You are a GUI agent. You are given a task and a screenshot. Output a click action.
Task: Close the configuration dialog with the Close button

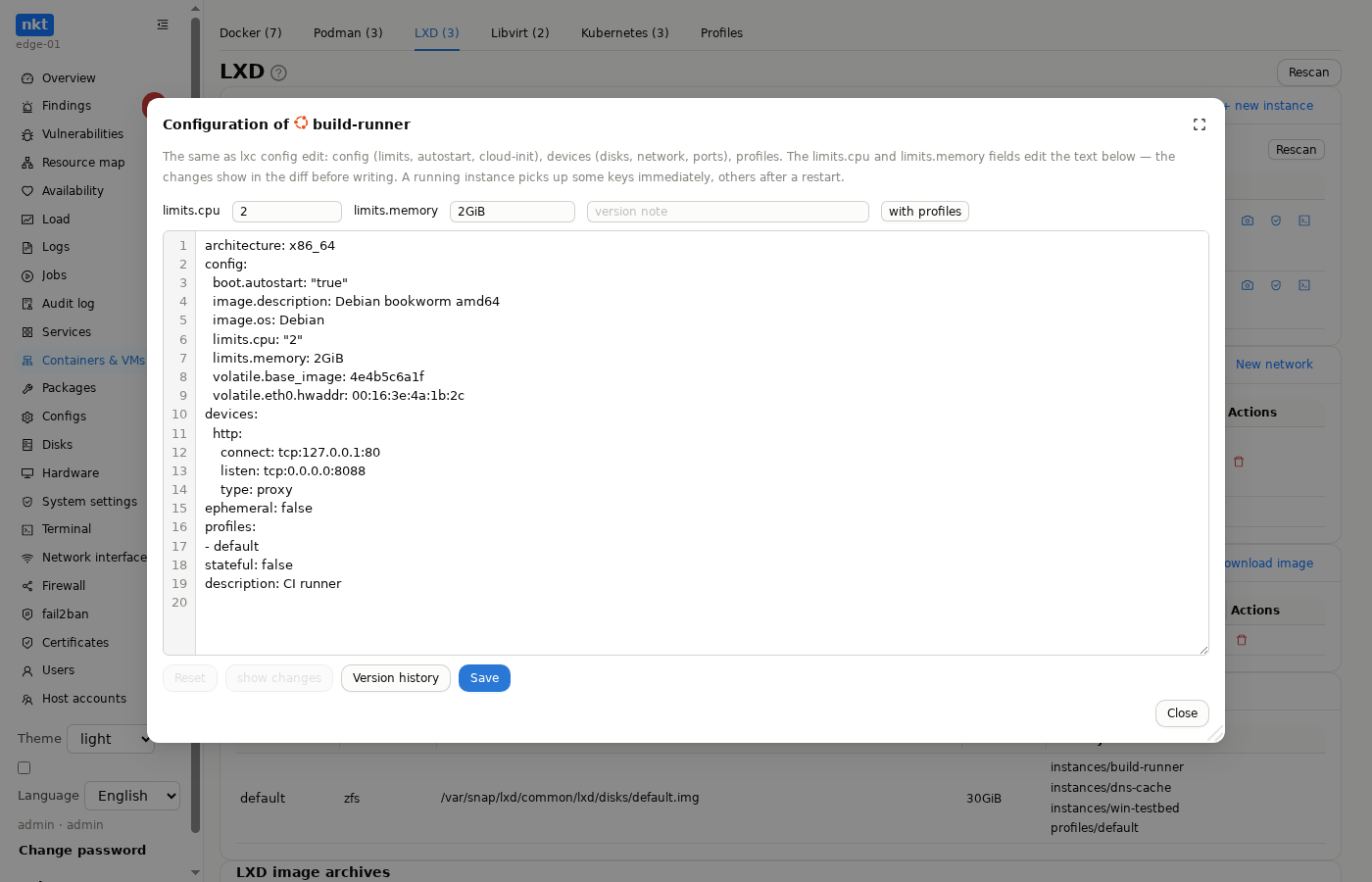(1182, 713)
